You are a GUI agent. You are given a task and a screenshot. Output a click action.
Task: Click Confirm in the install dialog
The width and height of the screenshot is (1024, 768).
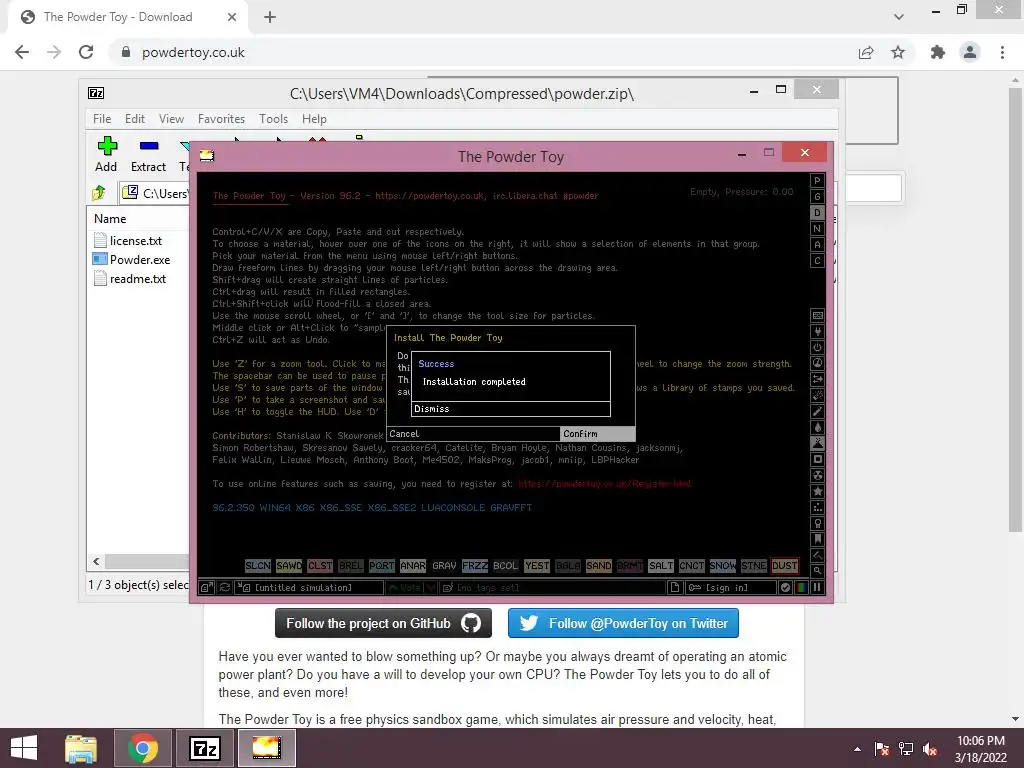tap(598, 434)
